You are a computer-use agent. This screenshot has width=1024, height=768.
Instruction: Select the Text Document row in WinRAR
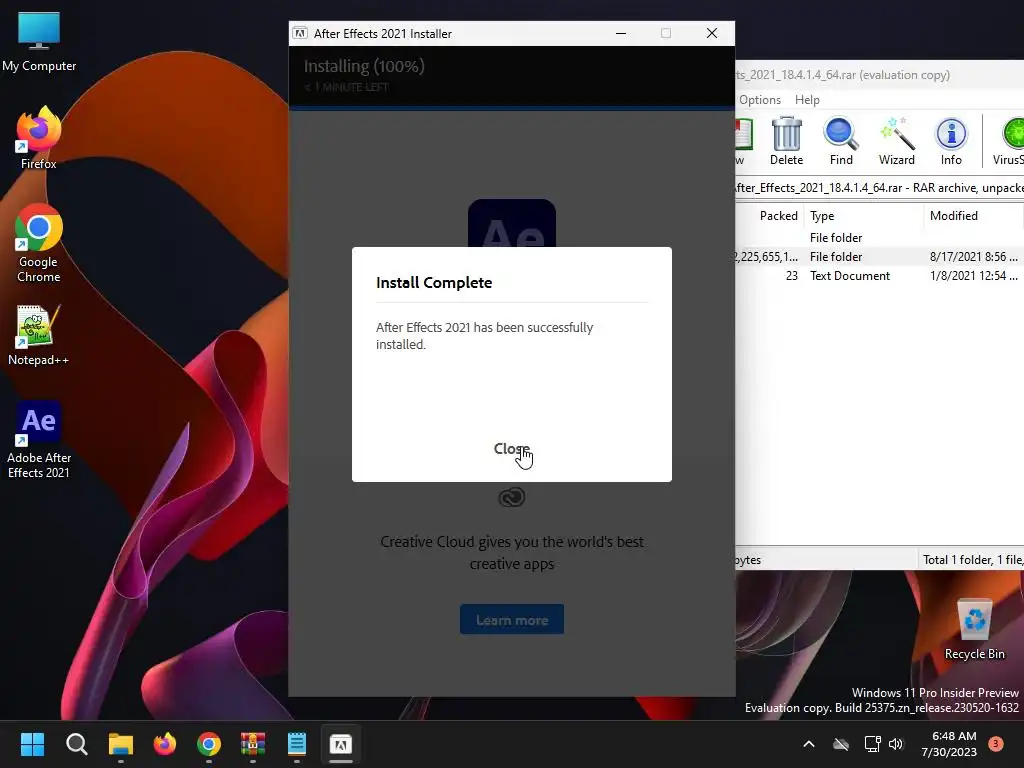tap(879, 276)
